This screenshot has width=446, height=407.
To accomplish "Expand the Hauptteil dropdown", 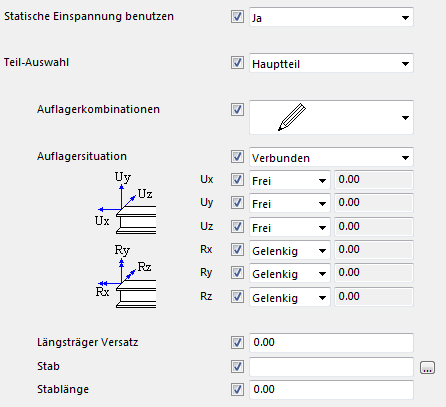I will coord(331,63).
